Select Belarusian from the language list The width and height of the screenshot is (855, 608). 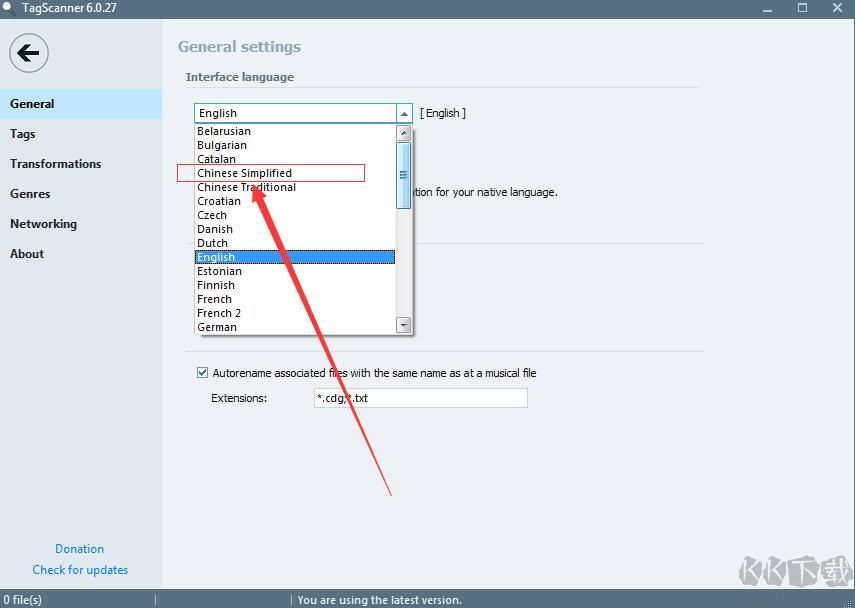[x=295, y=131]
